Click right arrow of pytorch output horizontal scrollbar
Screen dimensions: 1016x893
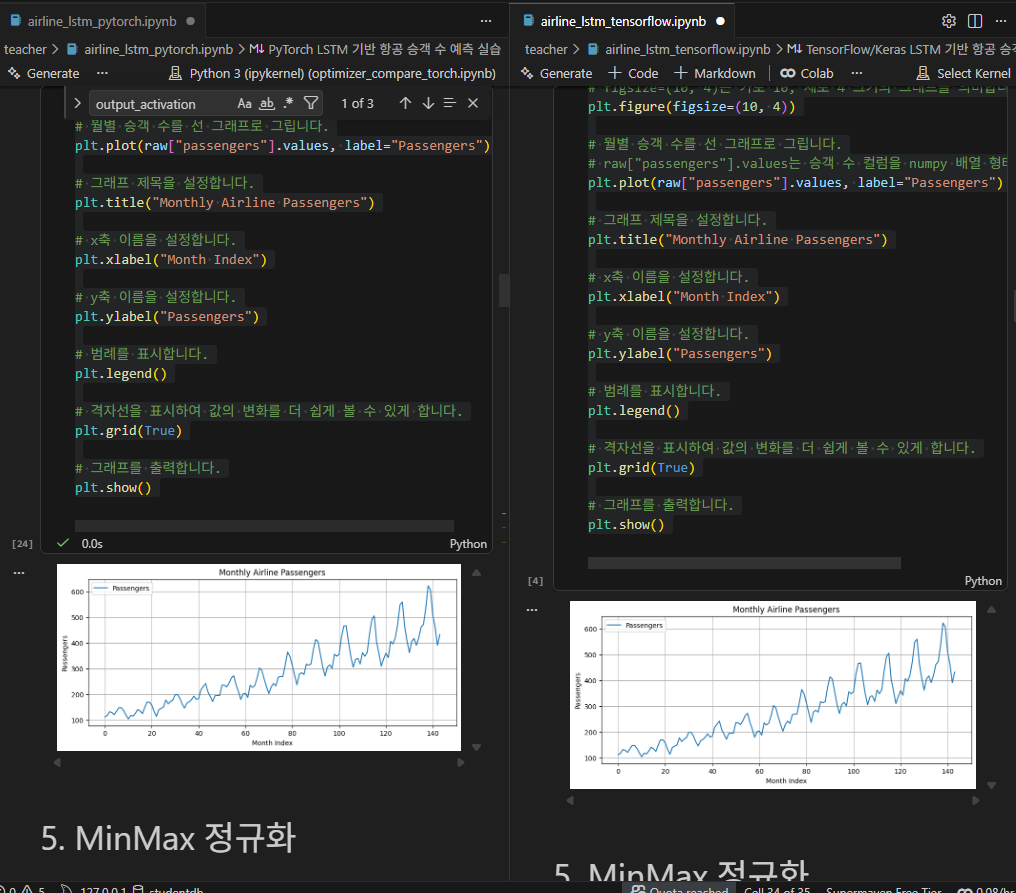[461, 763]
